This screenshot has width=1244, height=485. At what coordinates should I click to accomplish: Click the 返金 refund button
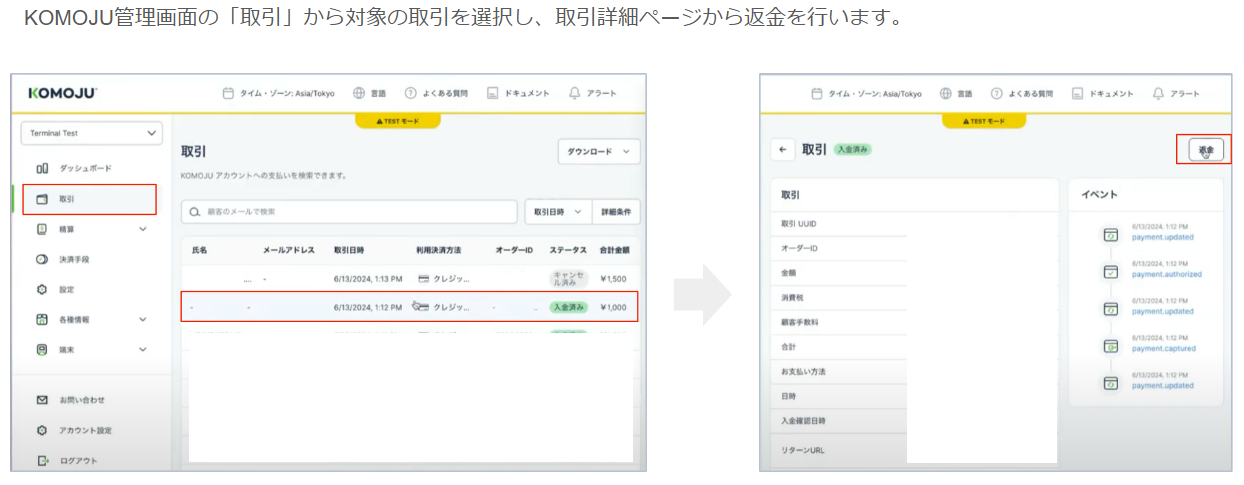[x=1205, y=150]
